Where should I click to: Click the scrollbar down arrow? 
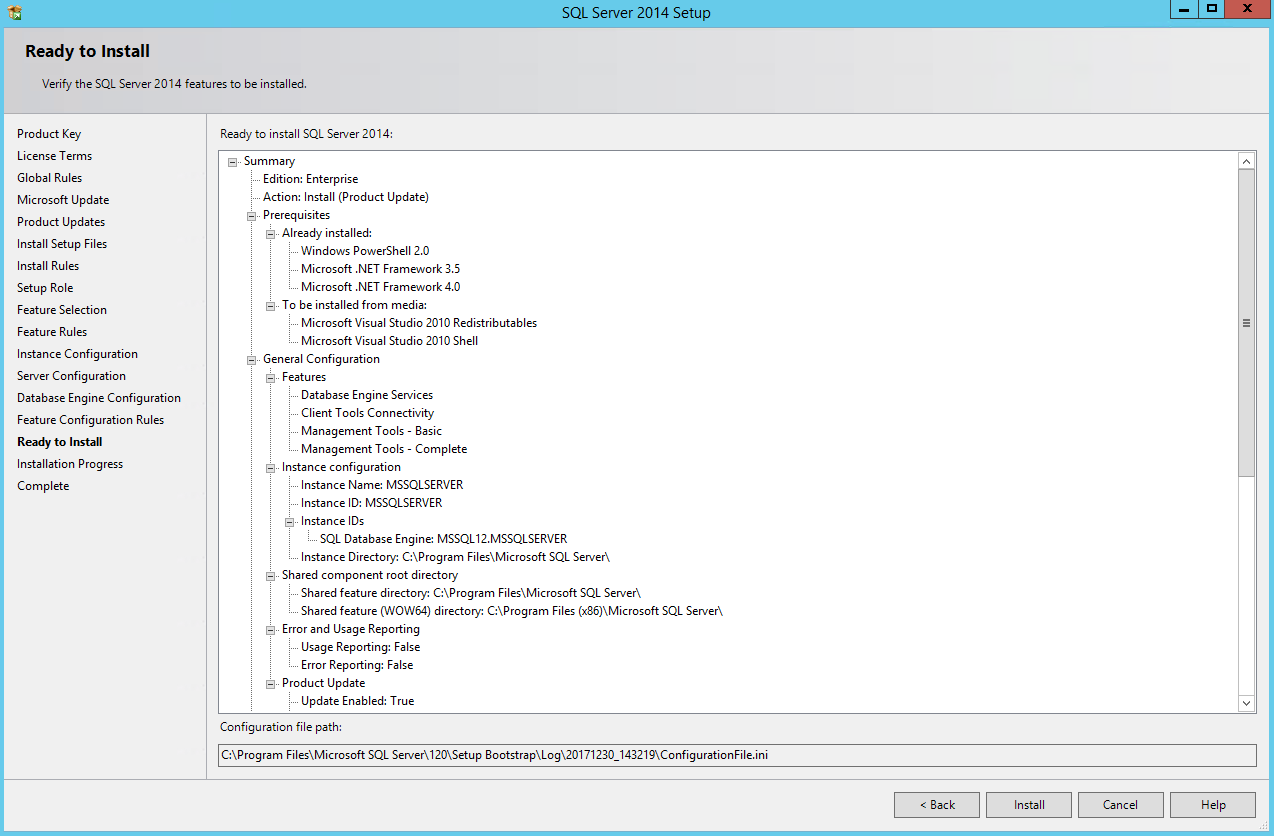pos(1247,703)
